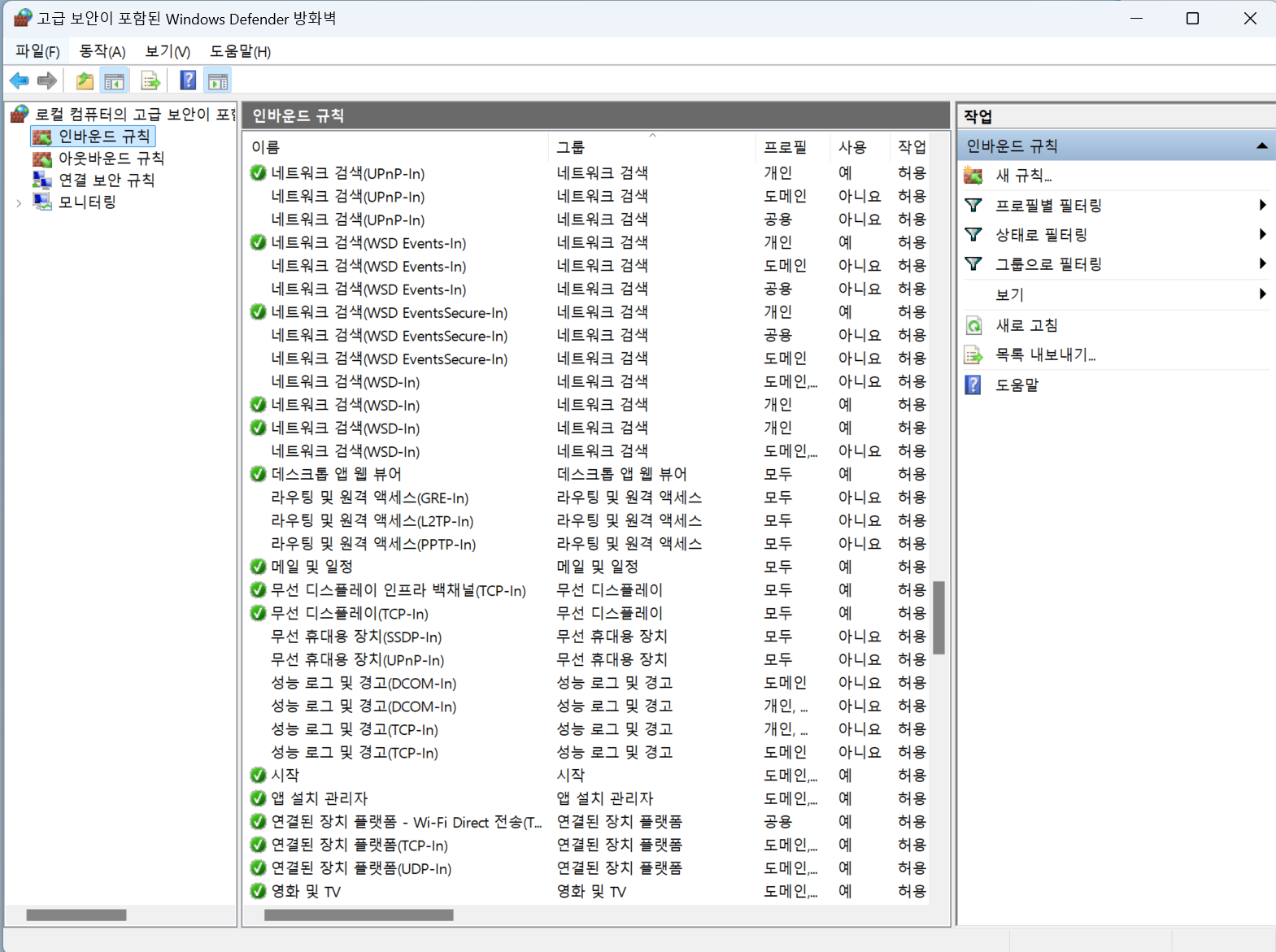The image size is (1276, 952).
Task: Click green check icon of 앱 설치 관리자
Action: pyautogui.click(x=259, y=798)
